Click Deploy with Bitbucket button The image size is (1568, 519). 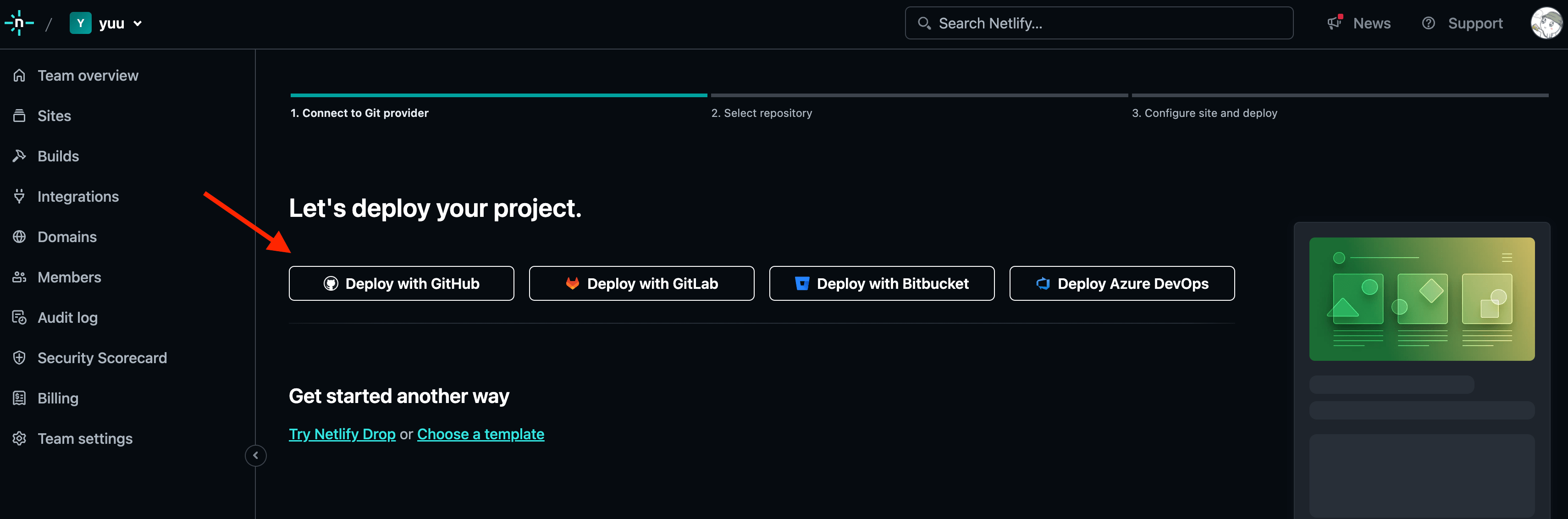coord(881,283)
